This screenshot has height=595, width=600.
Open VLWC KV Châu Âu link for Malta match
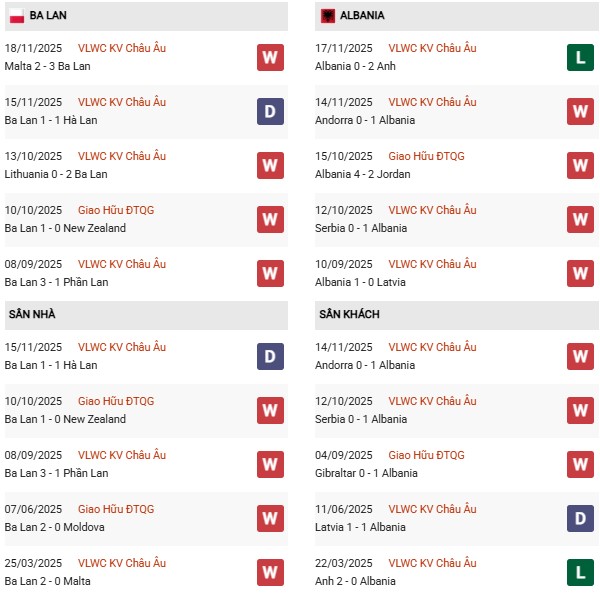tap(122, 48)
